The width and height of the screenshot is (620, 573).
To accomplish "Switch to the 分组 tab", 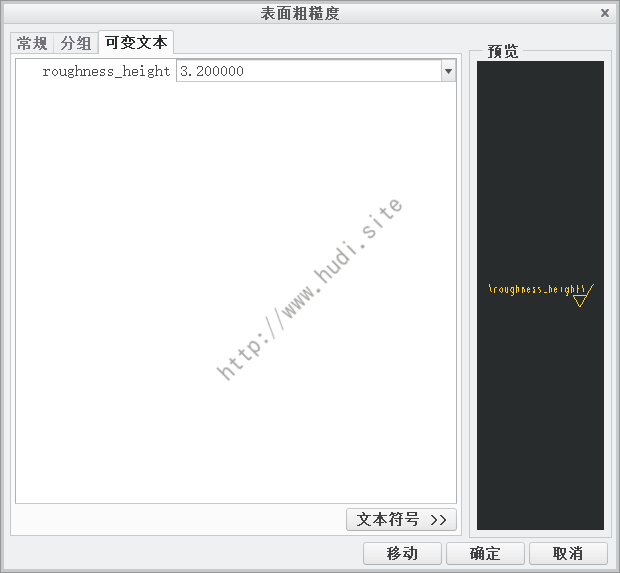I will (76, 43).
